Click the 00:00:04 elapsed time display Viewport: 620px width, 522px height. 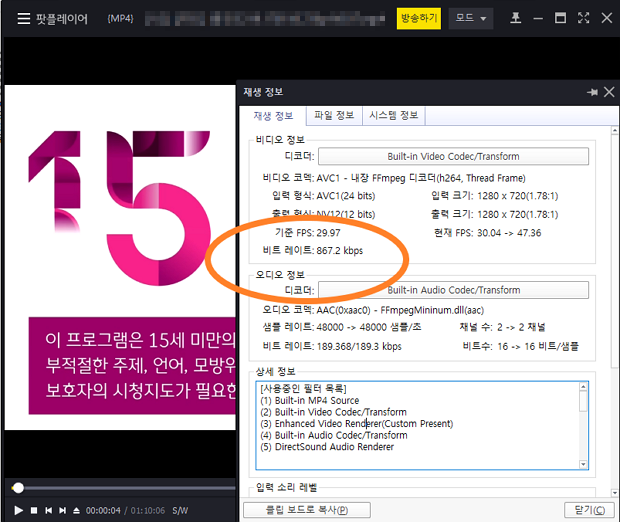[103, 511]
